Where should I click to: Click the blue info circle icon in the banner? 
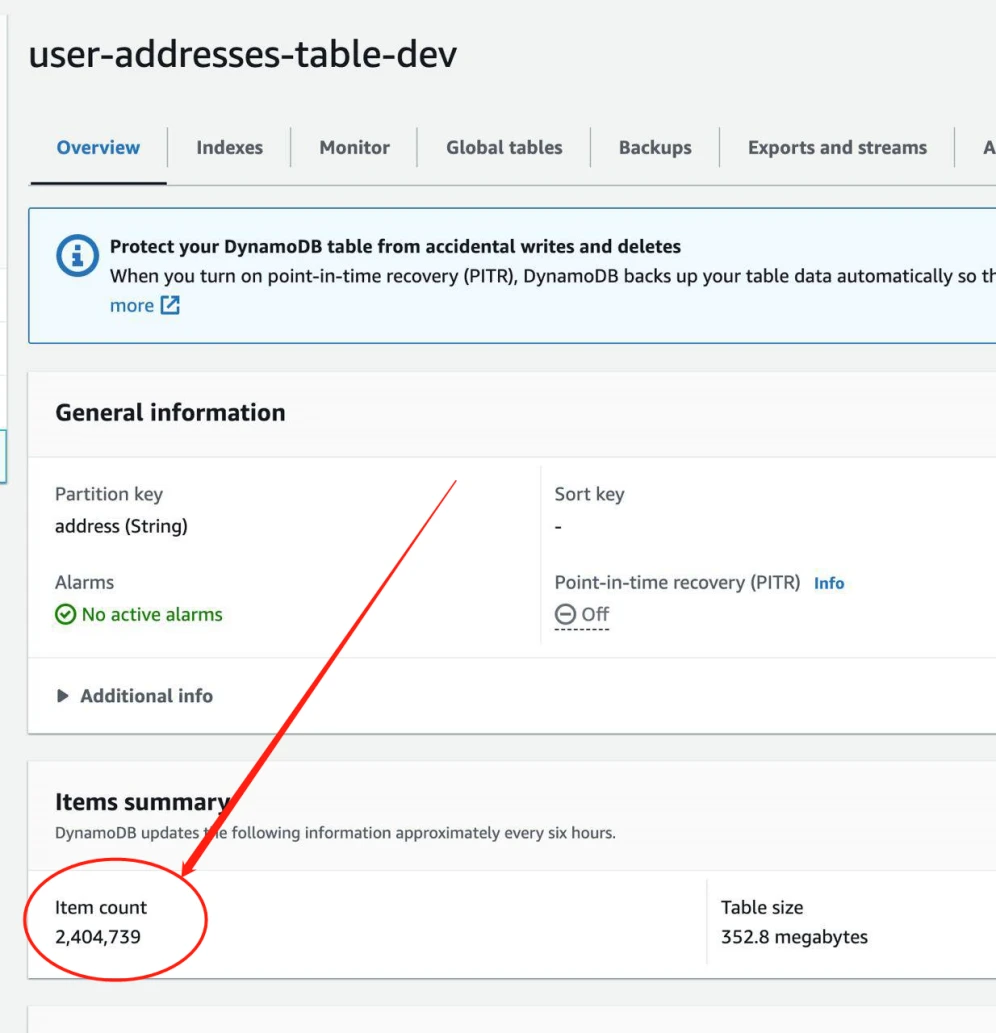pyautogui.click(x=77, y=256)
